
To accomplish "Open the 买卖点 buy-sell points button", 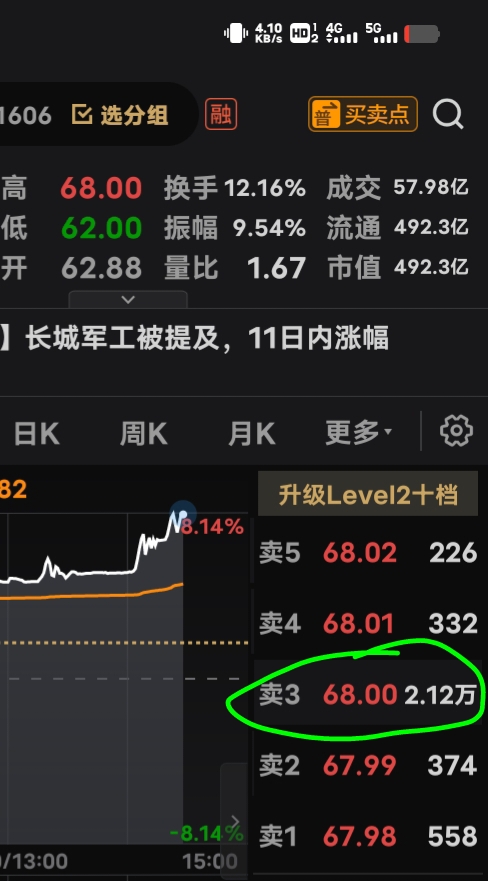I will click(363, 114).
